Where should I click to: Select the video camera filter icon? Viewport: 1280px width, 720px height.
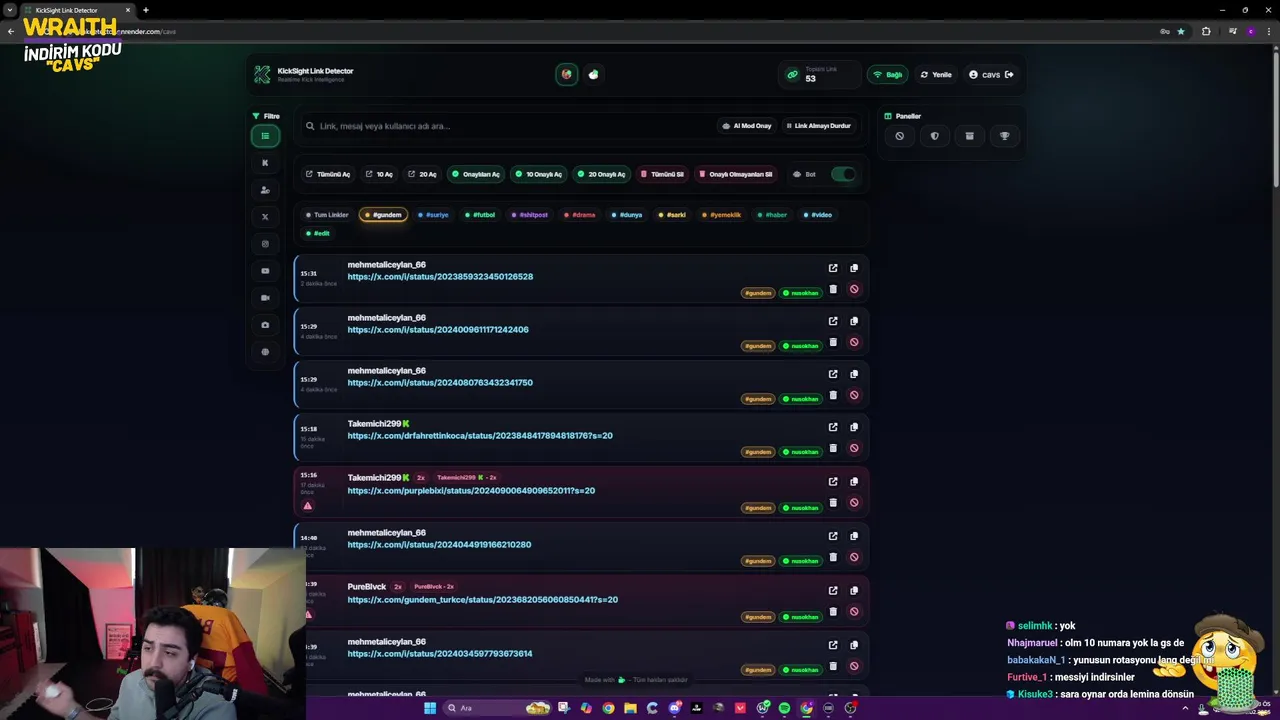point(265,298)
